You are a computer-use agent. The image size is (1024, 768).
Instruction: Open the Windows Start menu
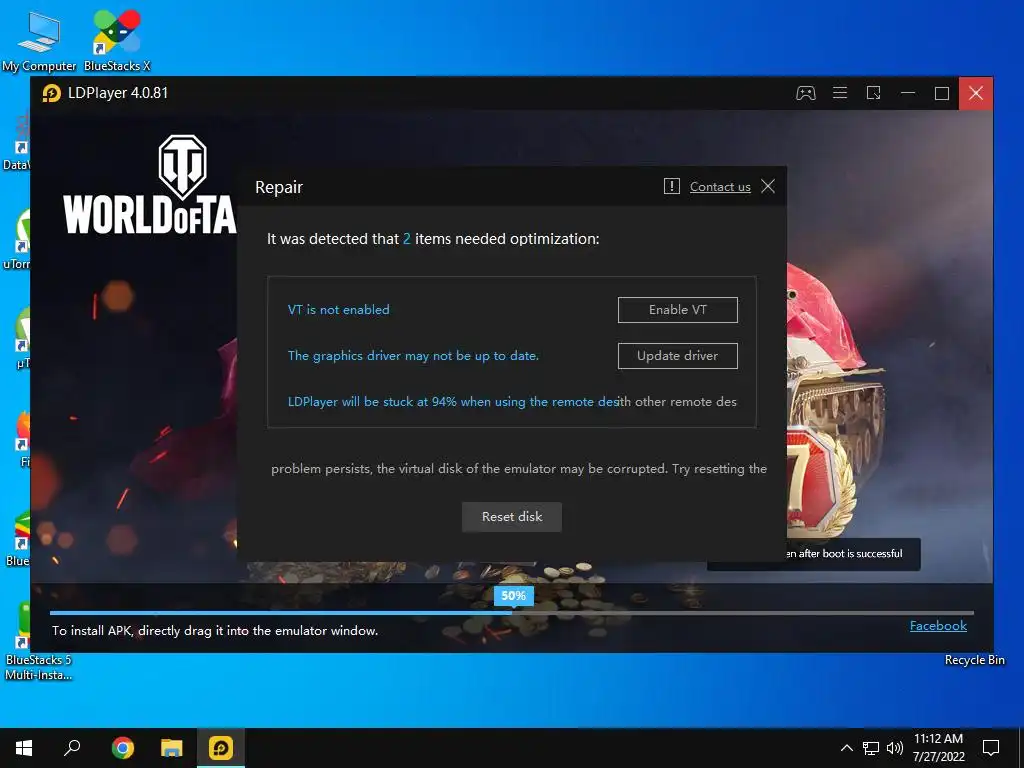coord(24,748)
